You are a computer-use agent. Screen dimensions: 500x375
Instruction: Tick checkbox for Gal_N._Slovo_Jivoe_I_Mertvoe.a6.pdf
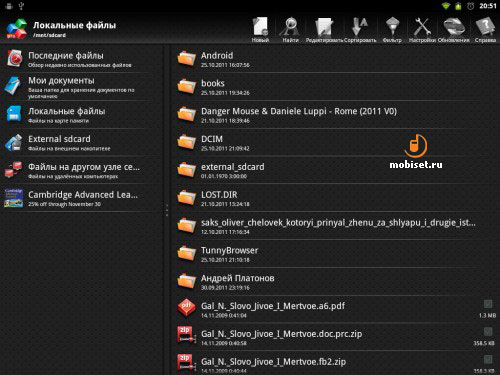[488, 304]
